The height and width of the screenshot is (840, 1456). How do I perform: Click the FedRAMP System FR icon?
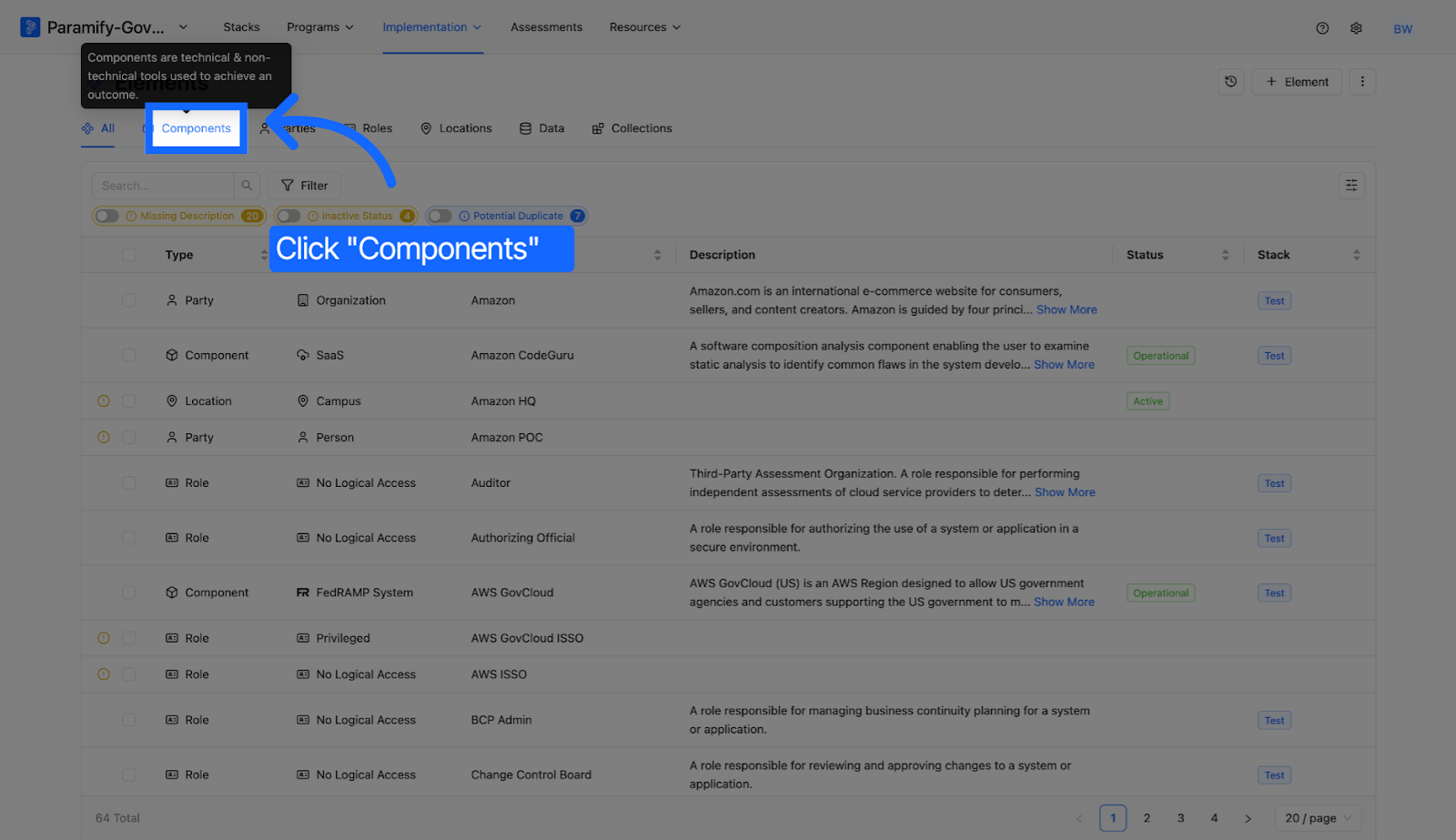click(303, 592)
